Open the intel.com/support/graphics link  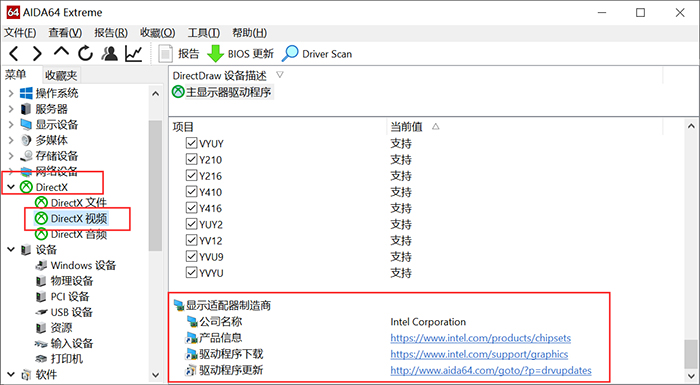pos(479,354)
